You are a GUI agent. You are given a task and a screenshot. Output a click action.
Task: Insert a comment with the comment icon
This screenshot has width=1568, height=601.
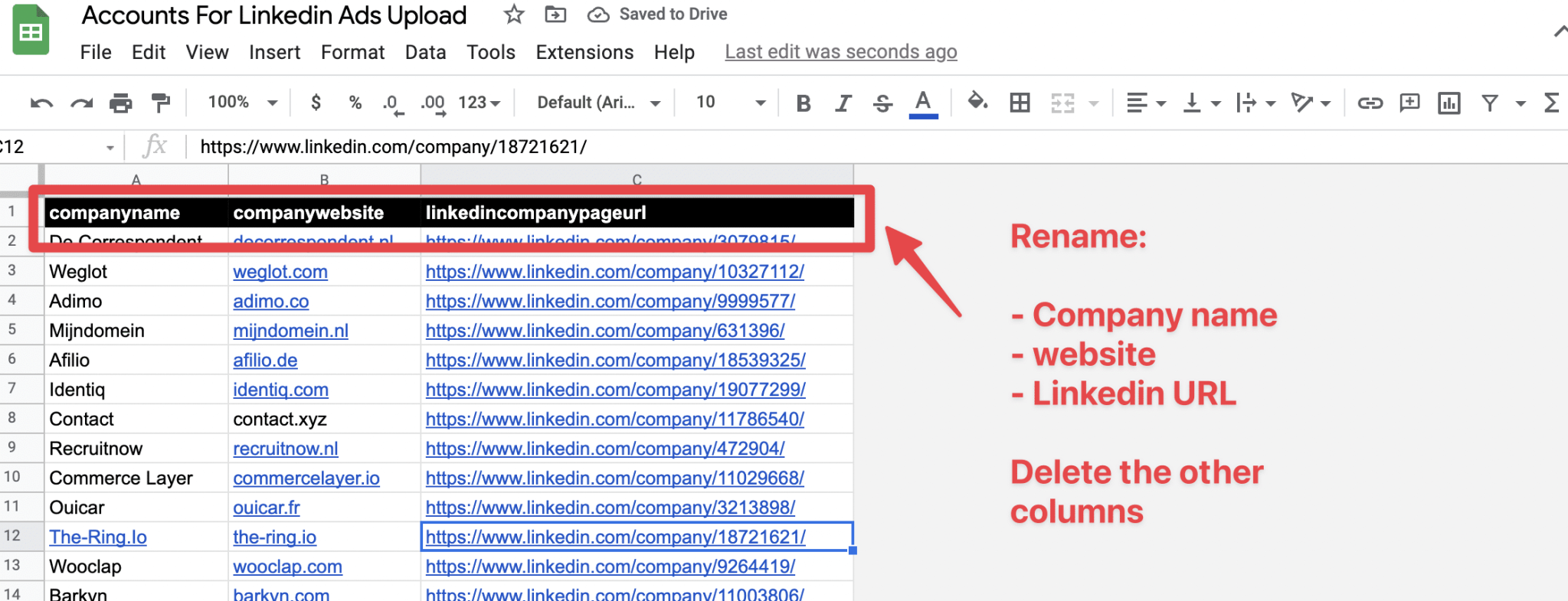click(x=1409, y=103)
